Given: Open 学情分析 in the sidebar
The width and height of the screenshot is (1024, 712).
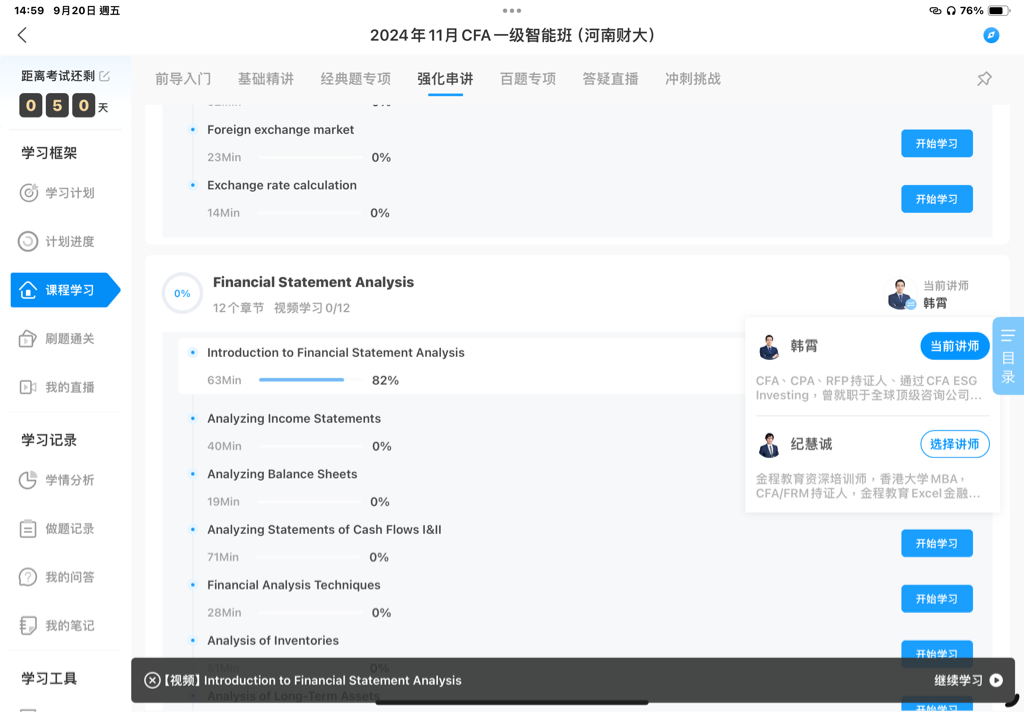Looking at the screenshot, I should click(x=57, y=480).
